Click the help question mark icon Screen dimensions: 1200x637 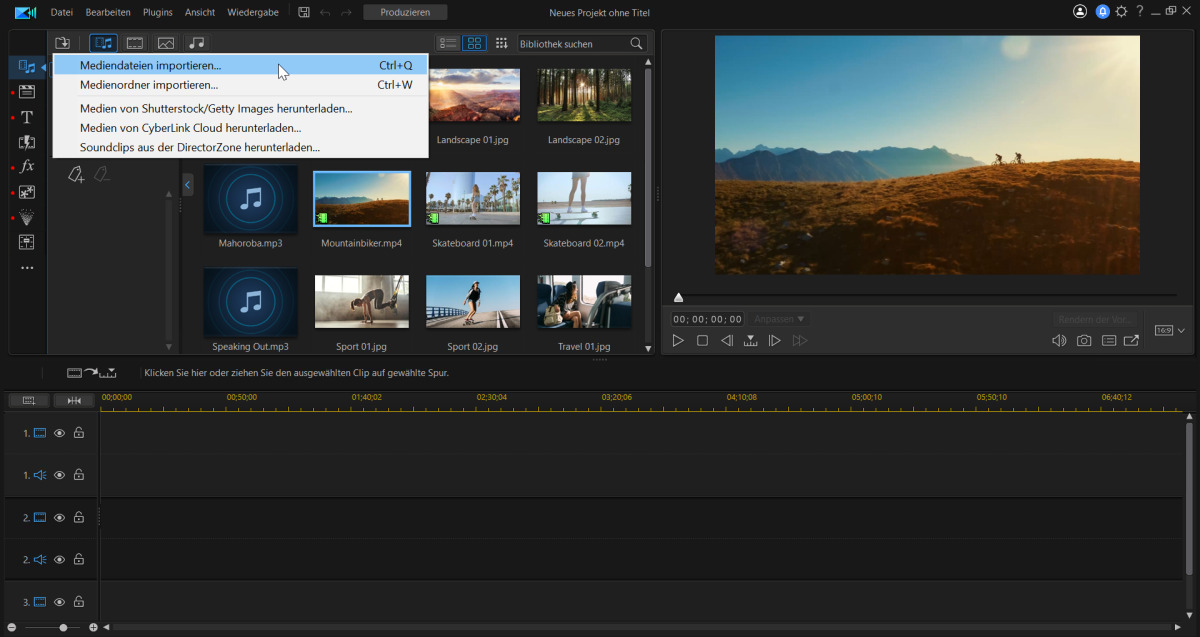click(x=1140, y=12)
